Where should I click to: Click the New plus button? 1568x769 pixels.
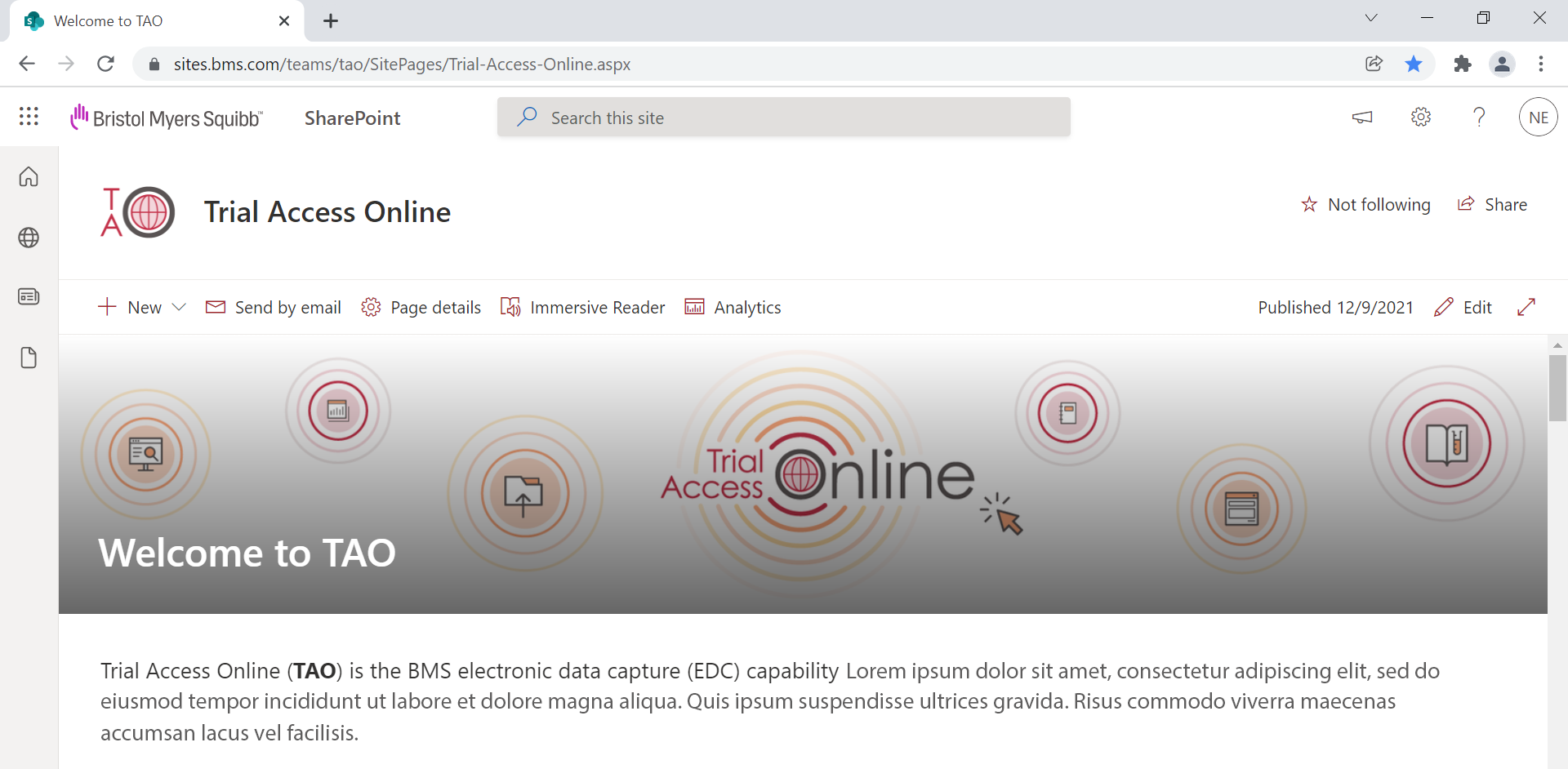click(x=129, y=308)
